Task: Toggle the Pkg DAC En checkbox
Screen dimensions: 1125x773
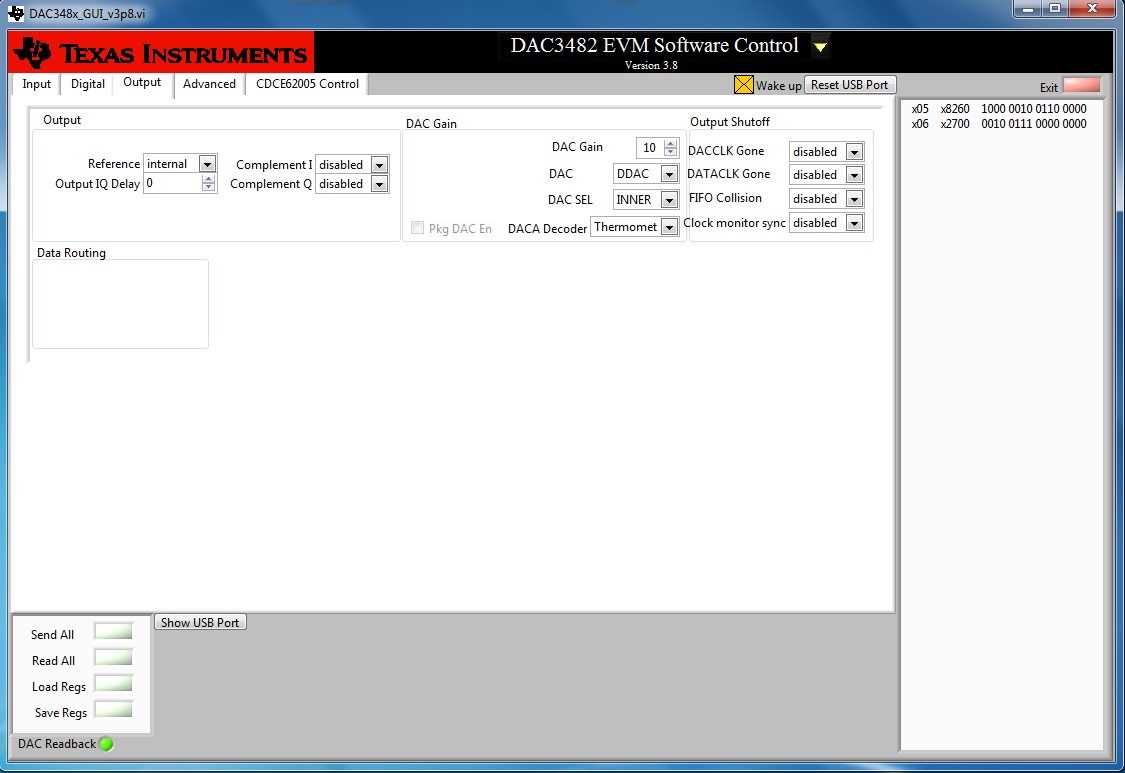Action: pos(417,227)
